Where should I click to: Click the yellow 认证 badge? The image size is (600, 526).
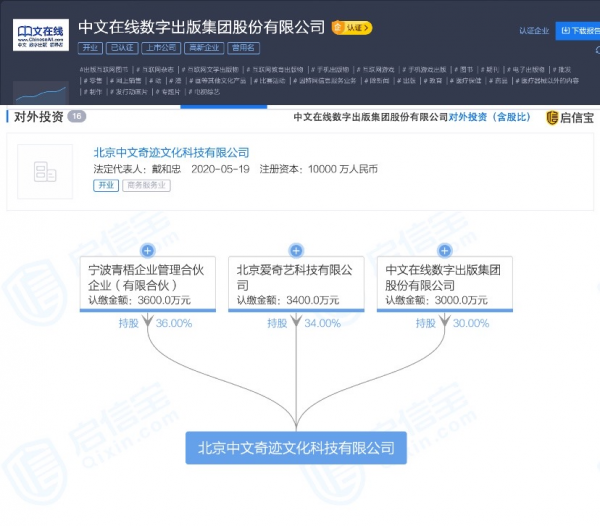(x=352, y=28)
